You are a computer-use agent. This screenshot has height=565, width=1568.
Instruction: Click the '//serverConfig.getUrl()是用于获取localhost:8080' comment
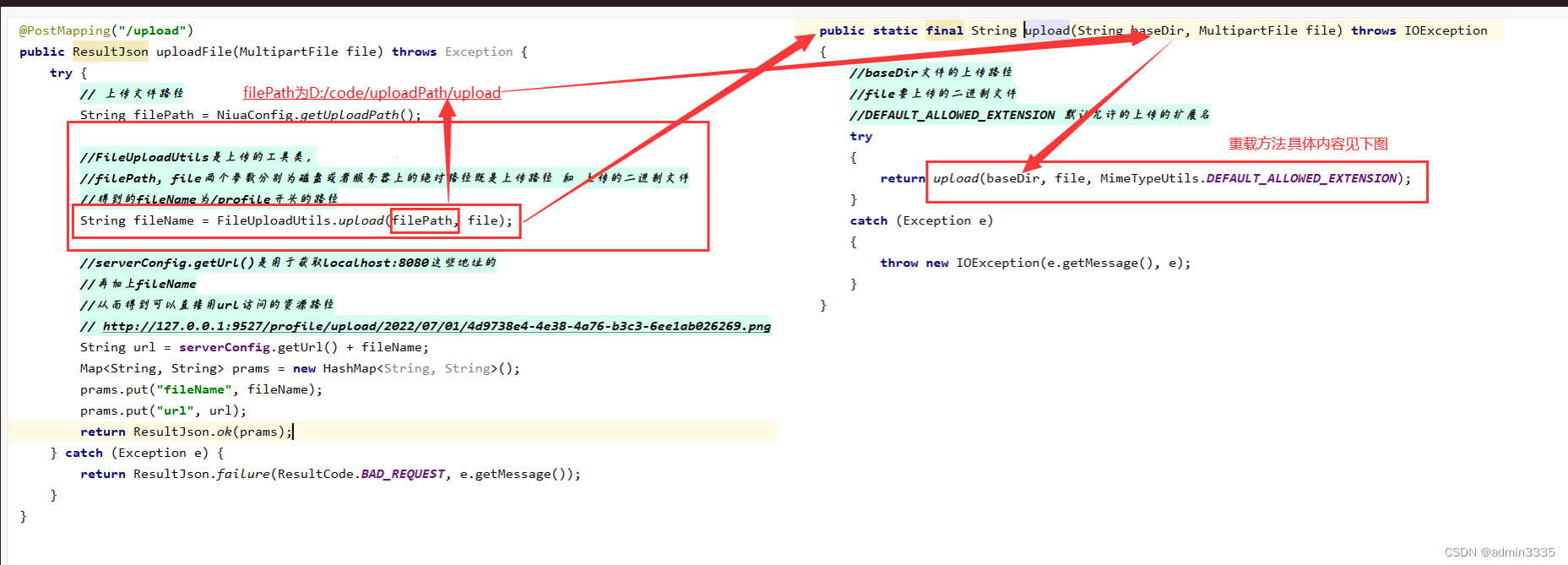tap(288, 263)
